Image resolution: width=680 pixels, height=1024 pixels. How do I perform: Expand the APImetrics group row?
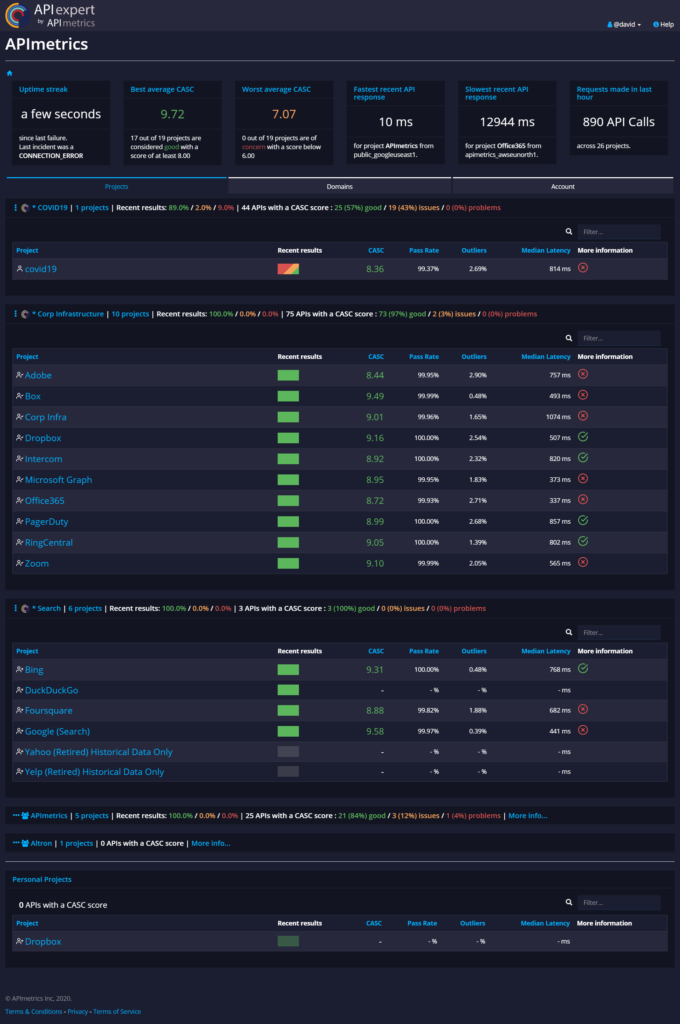coord(16,816)
